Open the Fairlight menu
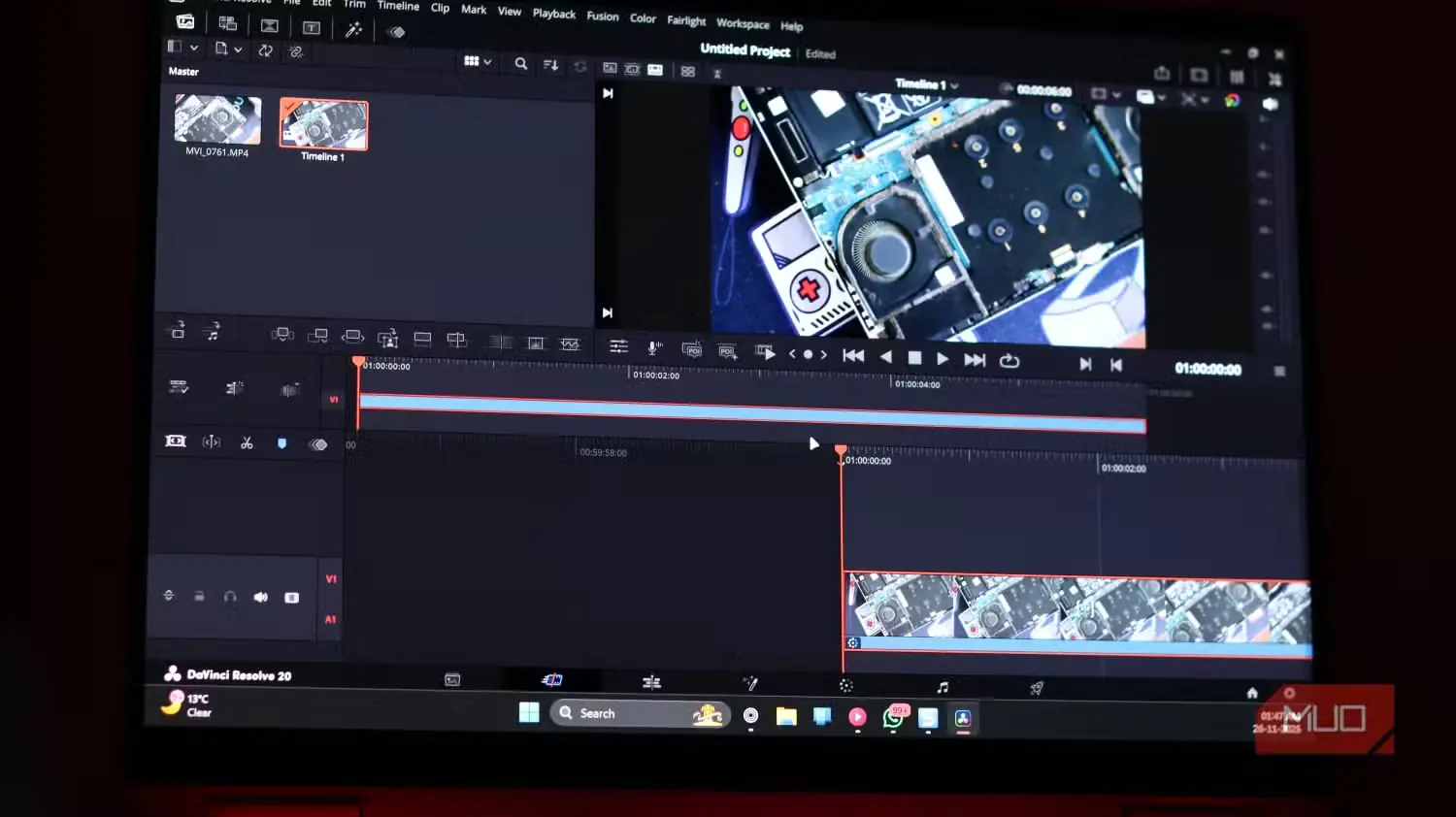This screenshot has height=817, width=1456. coord(686,20)
